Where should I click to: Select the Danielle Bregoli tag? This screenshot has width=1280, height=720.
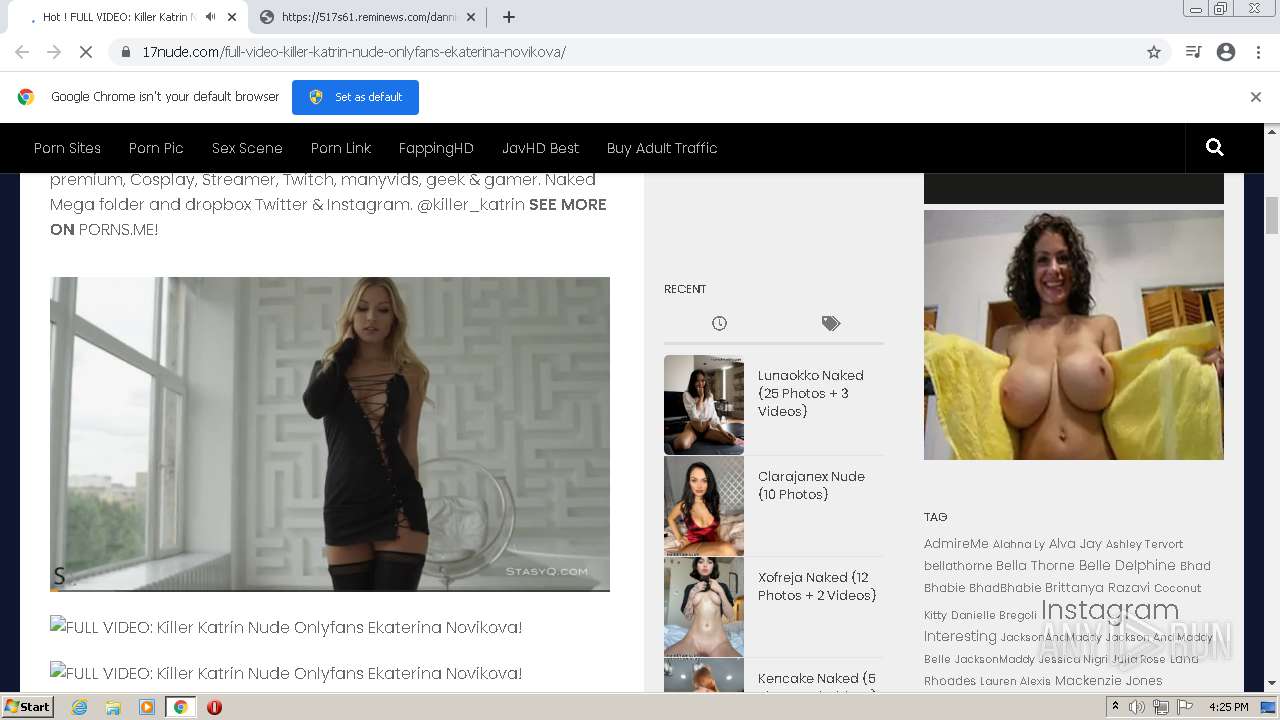(x=994, y=615)
